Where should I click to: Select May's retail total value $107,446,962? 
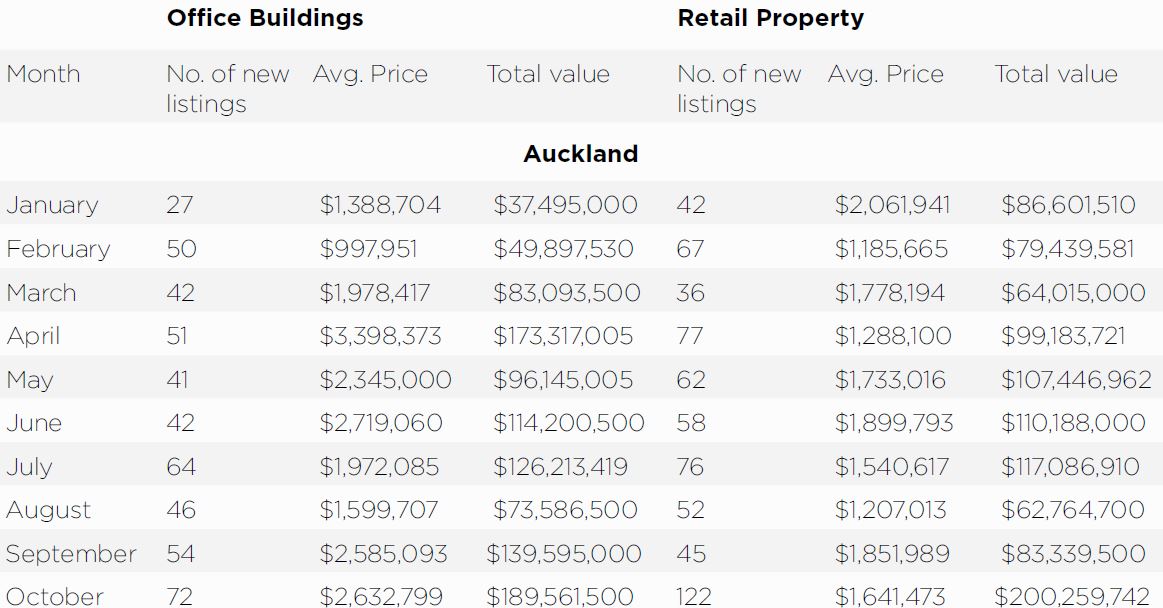pos(1076,380)
